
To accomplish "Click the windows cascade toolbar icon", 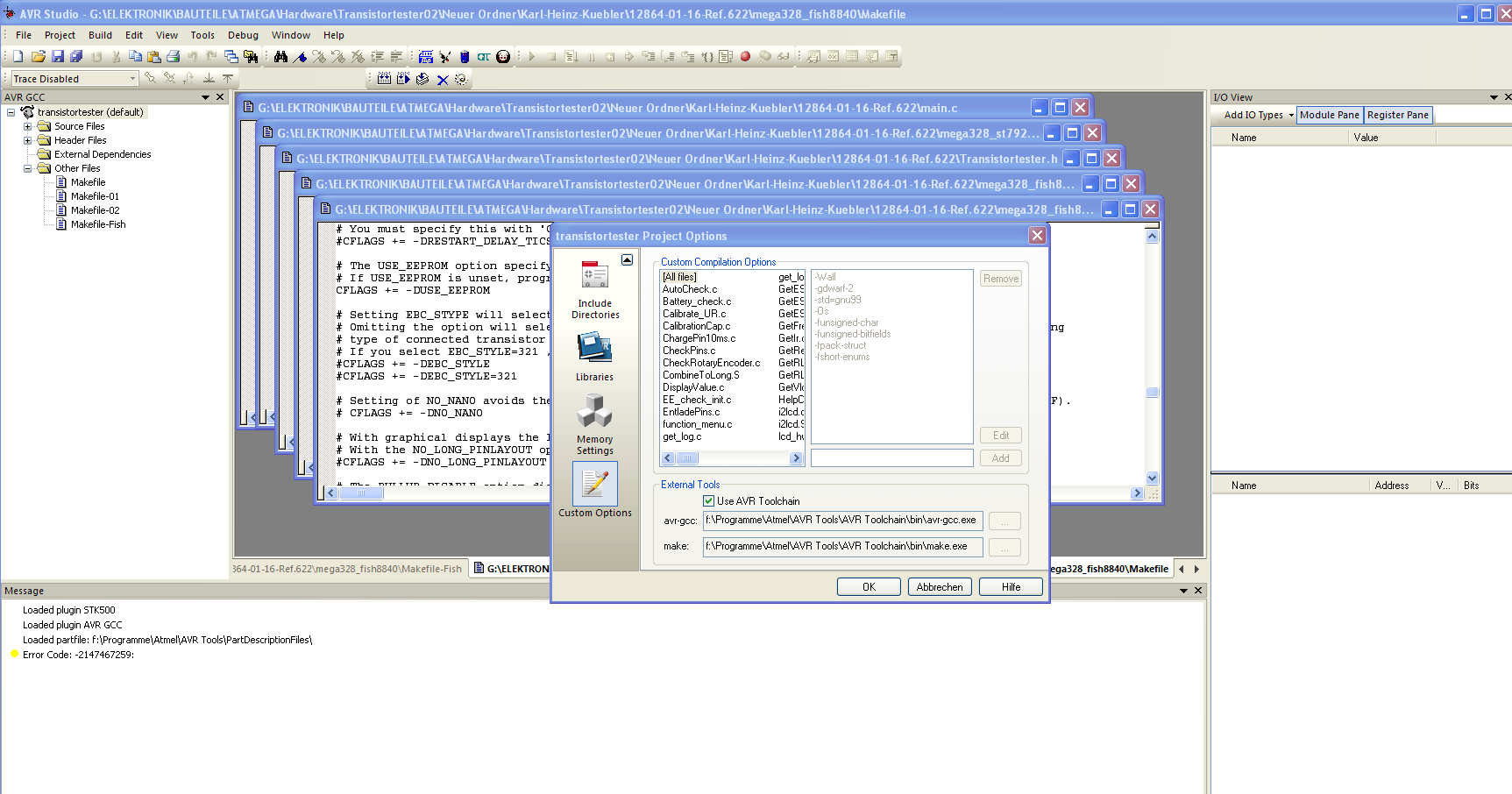I will point(231,56).
